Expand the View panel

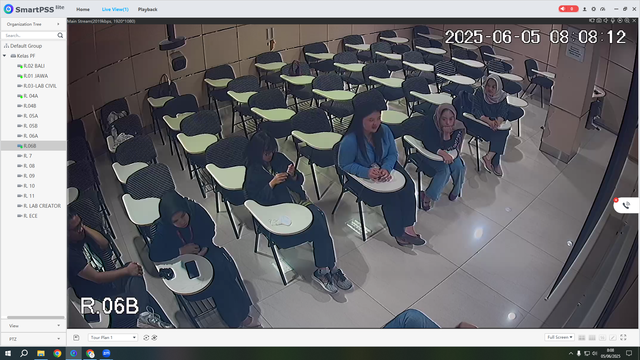click(33, 326)
